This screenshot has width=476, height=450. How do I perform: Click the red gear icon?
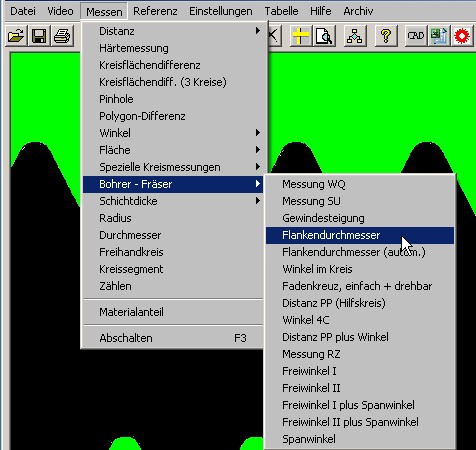[462, 36]
